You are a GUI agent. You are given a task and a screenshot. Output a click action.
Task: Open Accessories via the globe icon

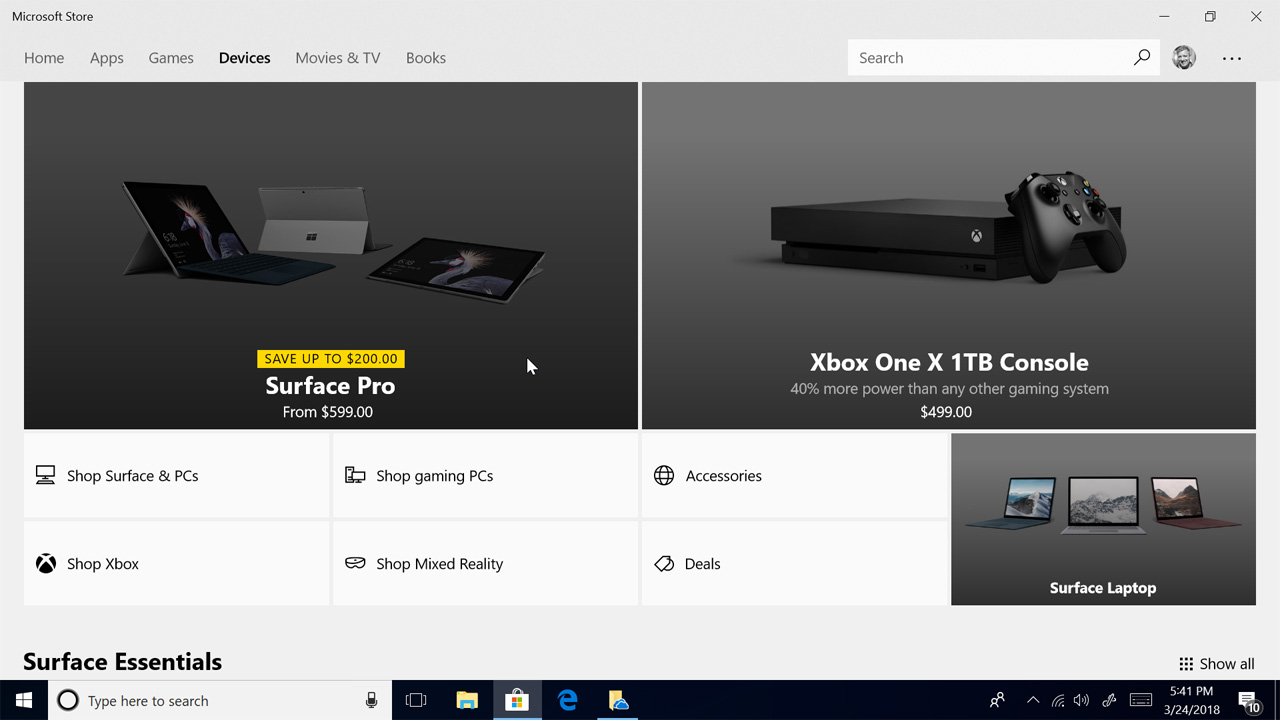[x=664, y=475]
